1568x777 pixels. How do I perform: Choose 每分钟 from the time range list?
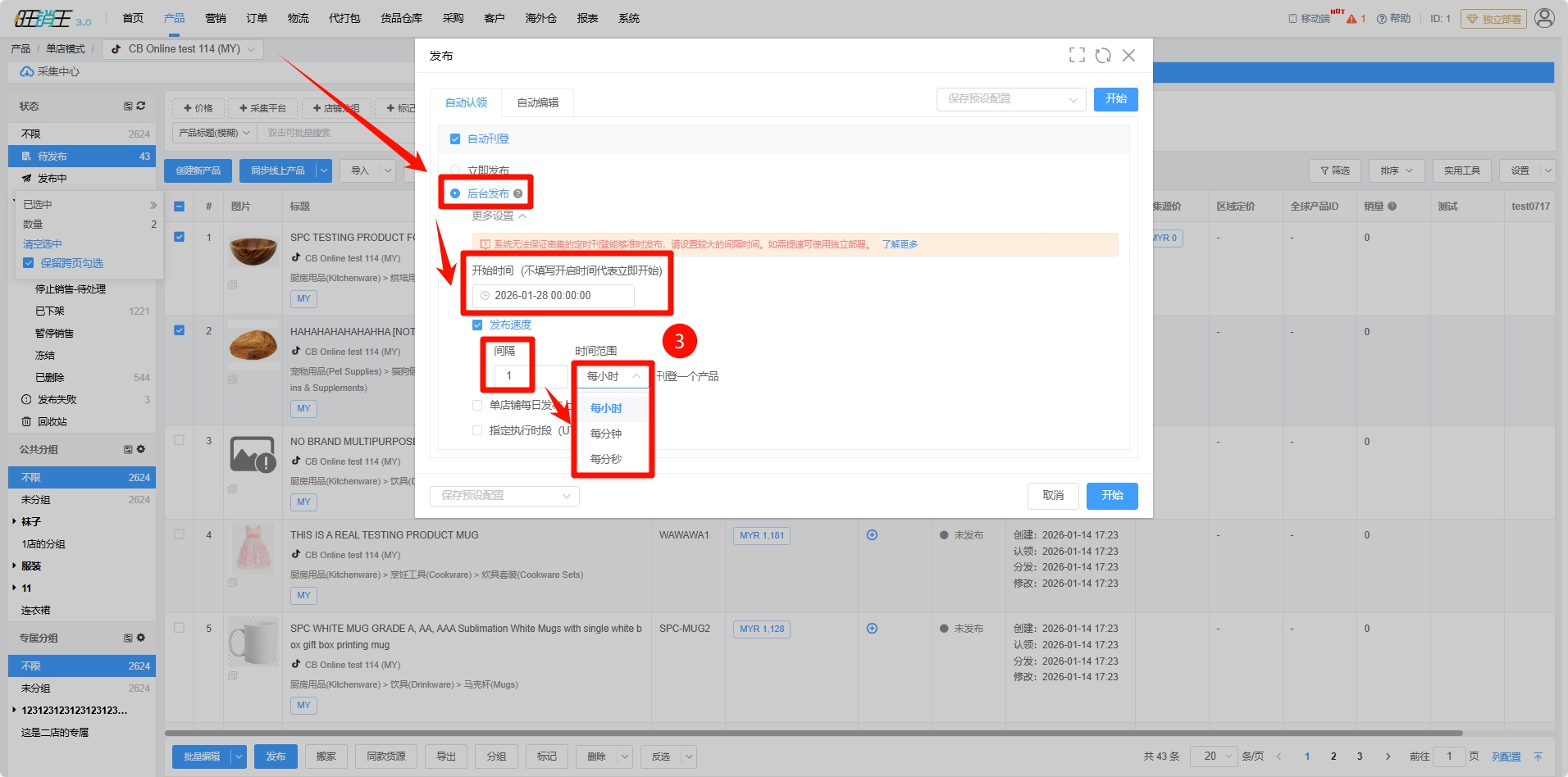pyautogui.click(x=606, y=434)
